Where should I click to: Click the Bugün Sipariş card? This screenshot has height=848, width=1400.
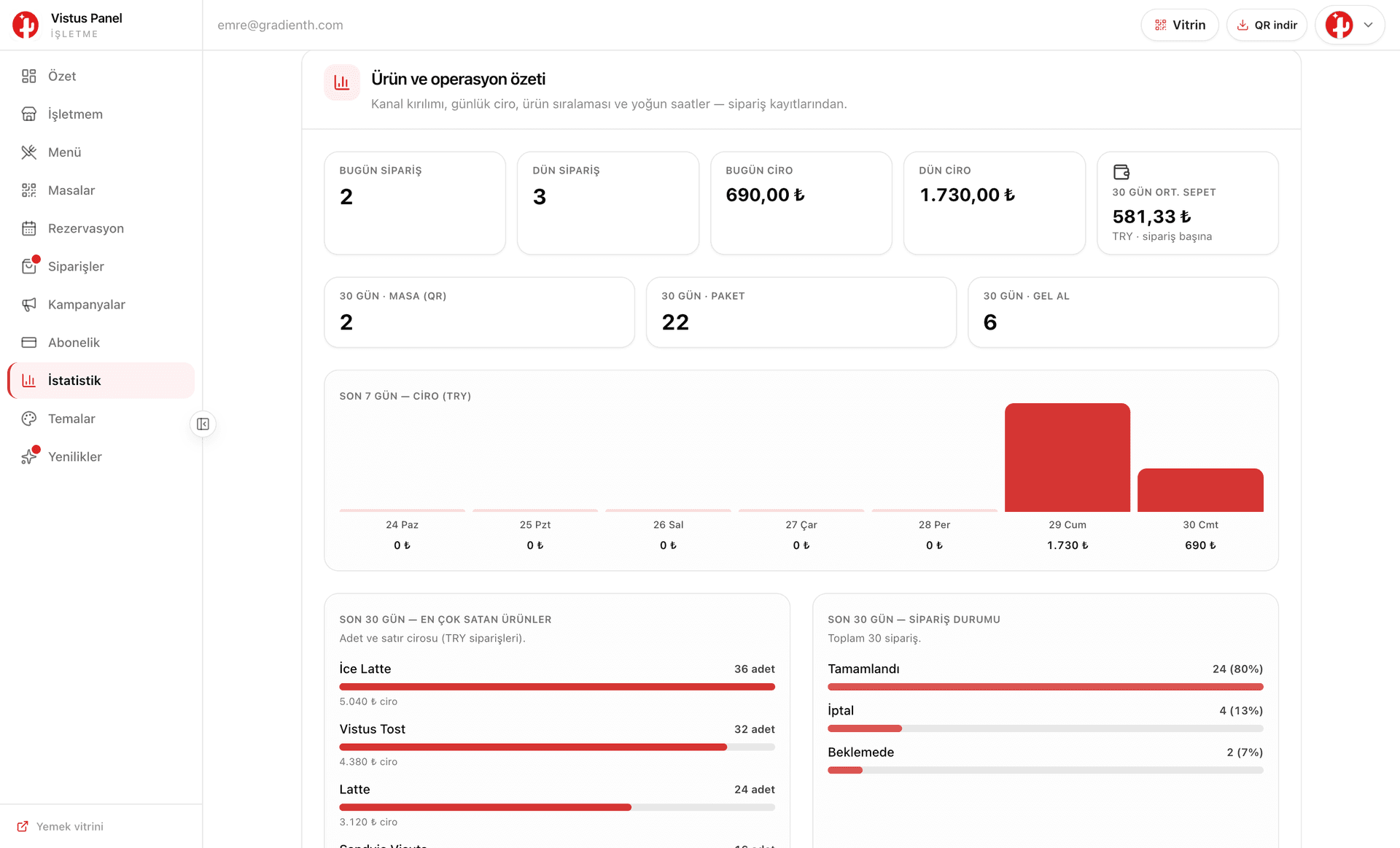(x=415, y=203)
